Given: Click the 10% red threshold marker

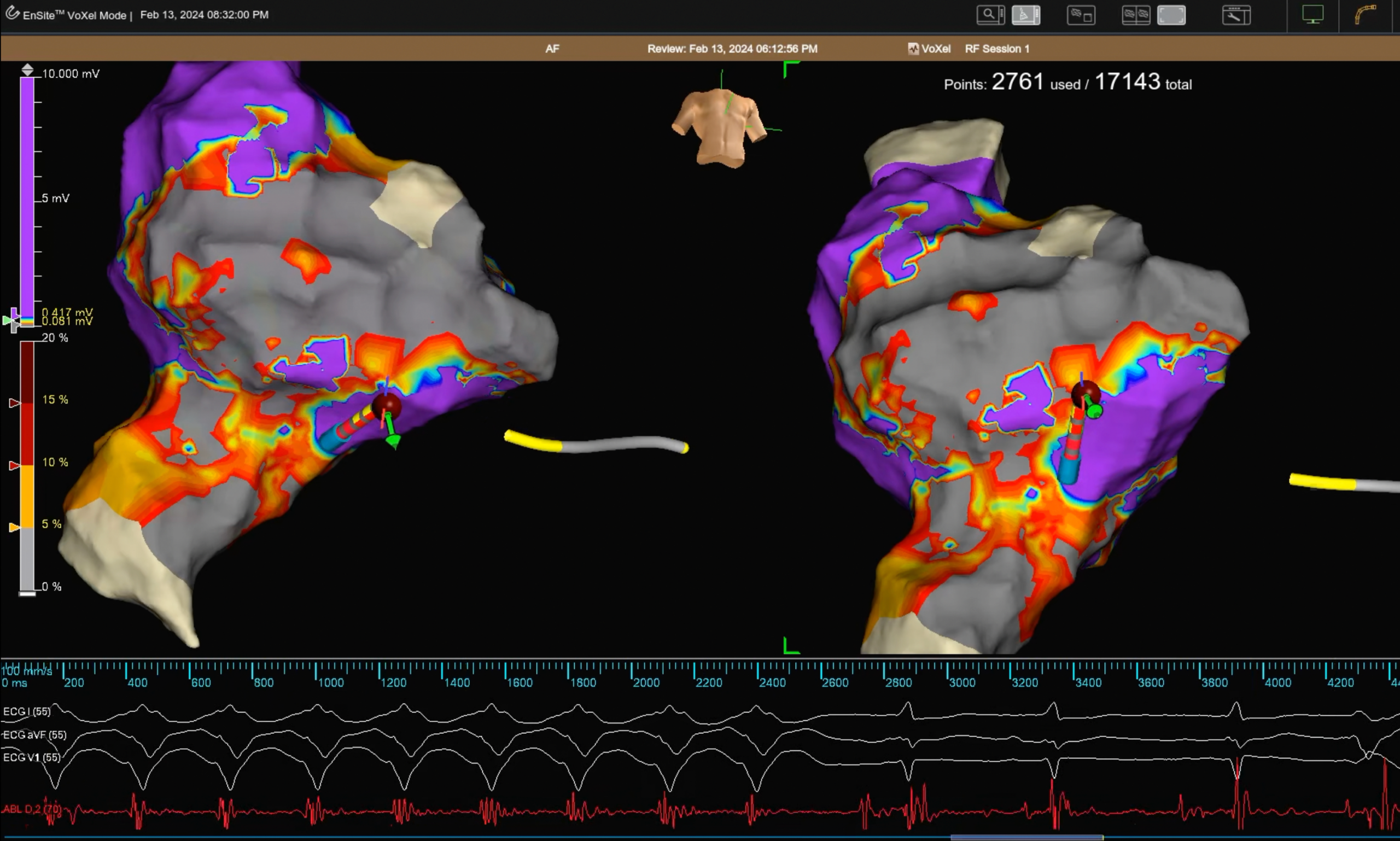Looking at the screenshot, I should 15,465.
